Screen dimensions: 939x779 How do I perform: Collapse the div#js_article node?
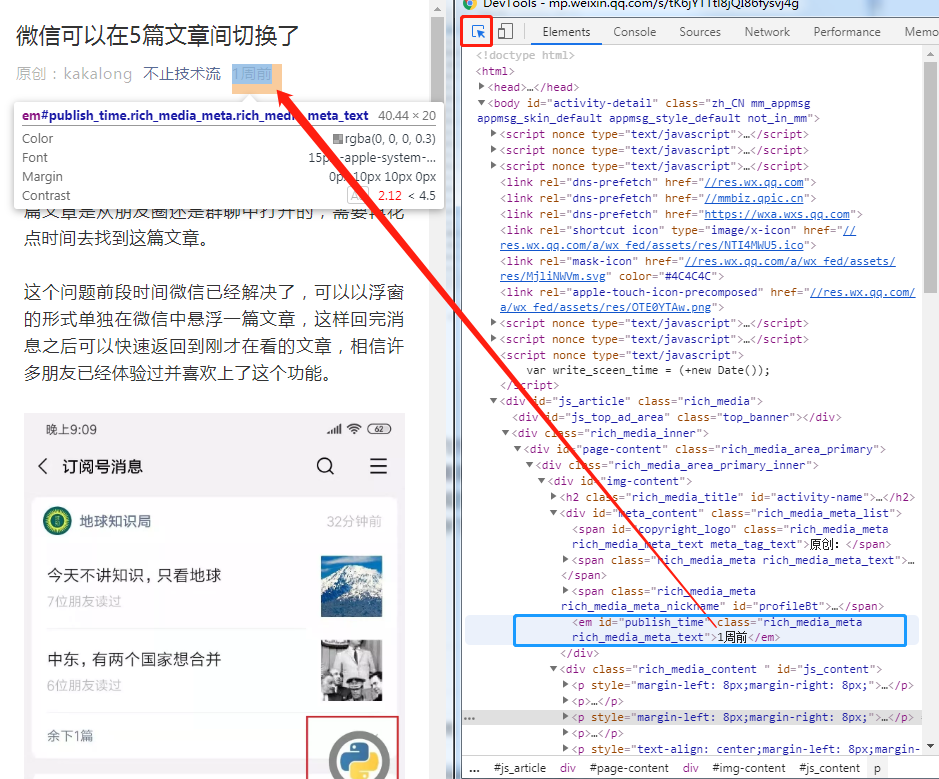point(493,401)
